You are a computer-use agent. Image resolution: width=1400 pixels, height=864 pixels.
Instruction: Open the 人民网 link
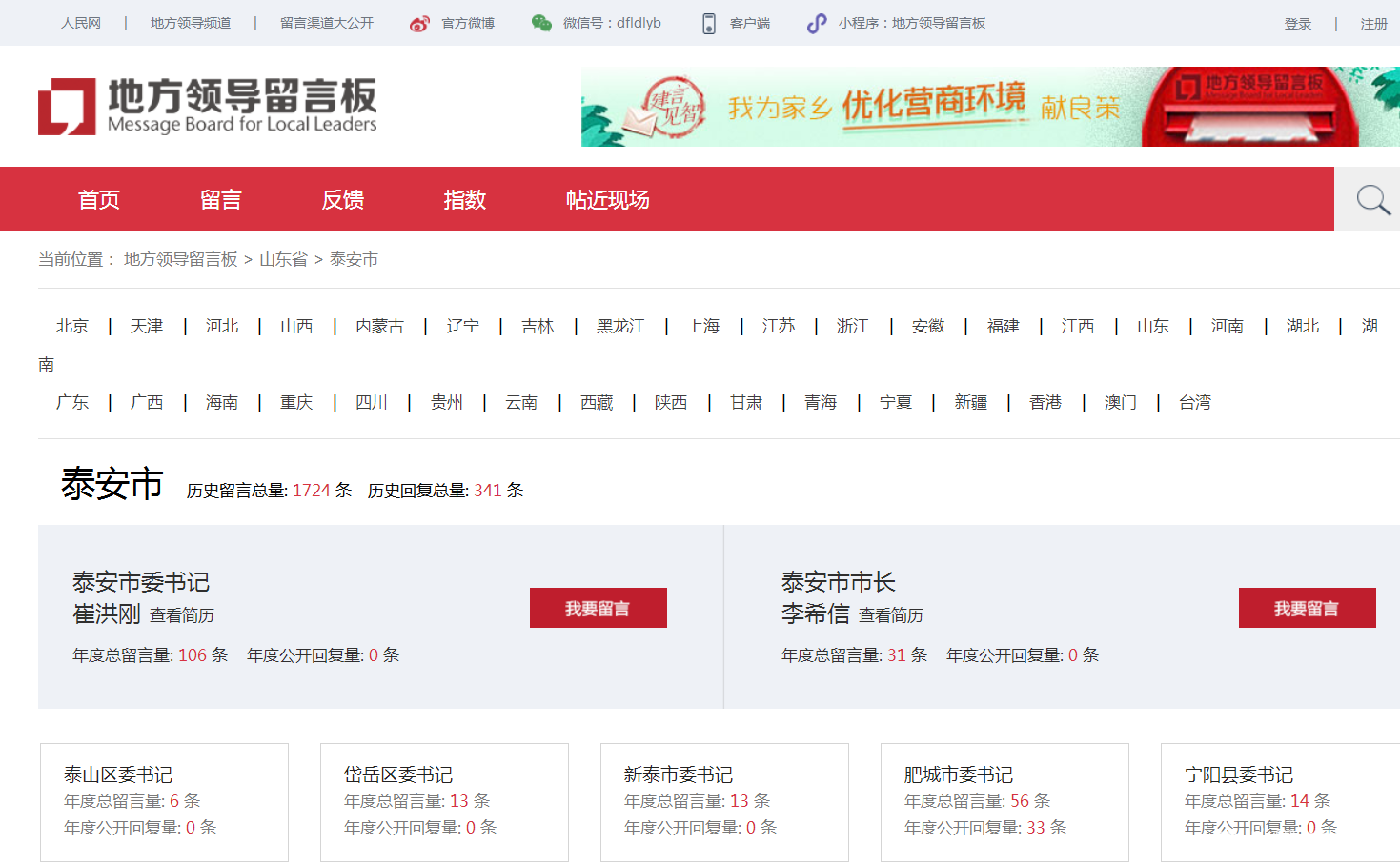click(81, 23)
